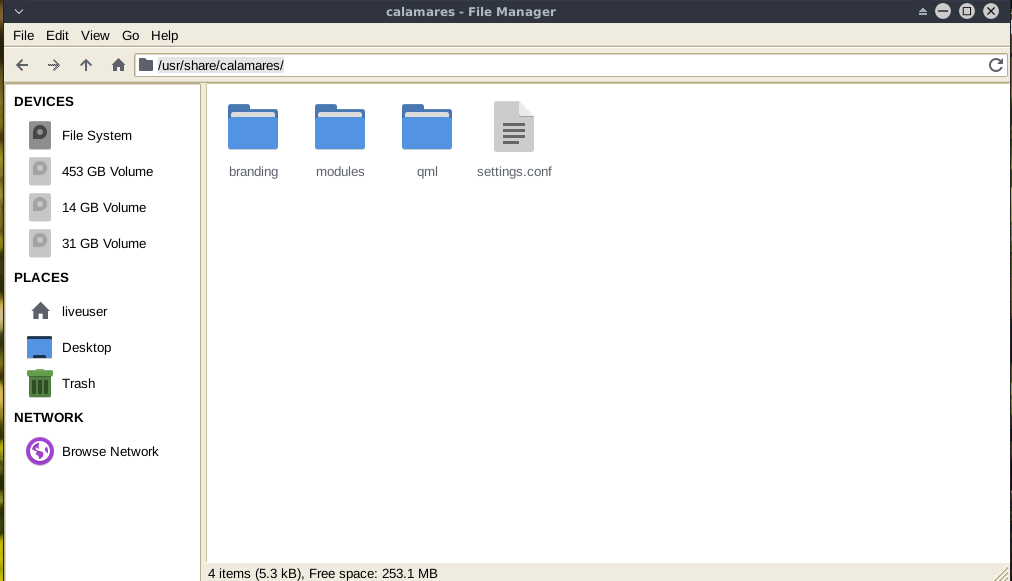Open the Edit menu
Viewport: 1012px width, 581px height.
tap(57, 36)
